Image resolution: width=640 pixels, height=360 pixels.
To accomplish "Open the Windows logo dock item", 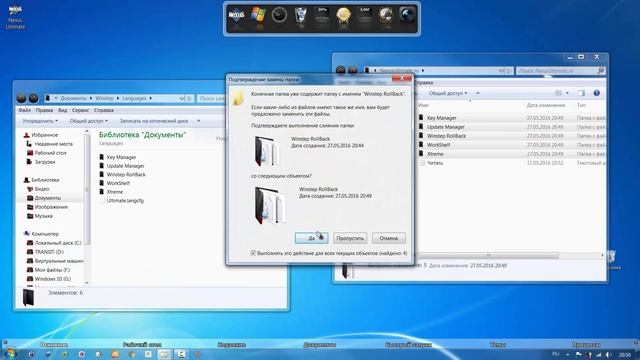I will coord(258,16).
